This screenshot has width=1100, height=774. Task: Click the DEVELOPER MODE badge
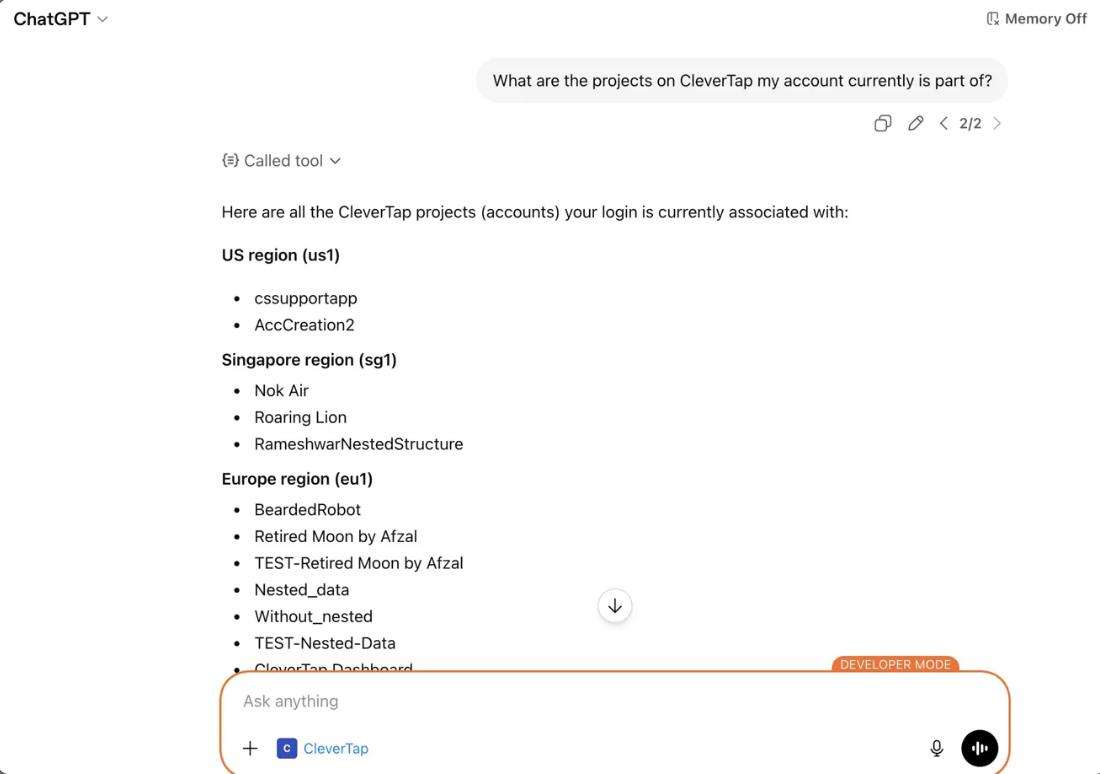[895, 665]
